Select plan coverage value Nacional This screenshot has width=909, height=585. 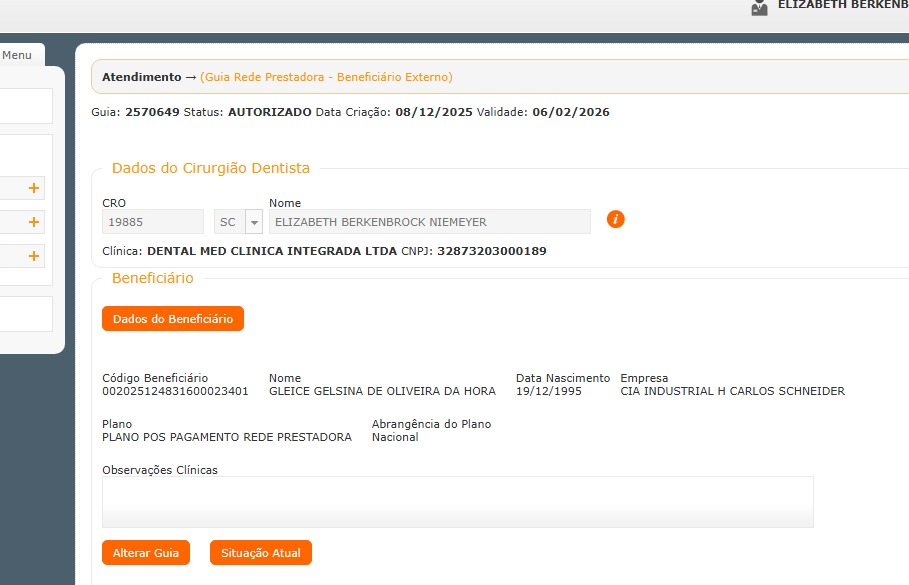(395, 437)
